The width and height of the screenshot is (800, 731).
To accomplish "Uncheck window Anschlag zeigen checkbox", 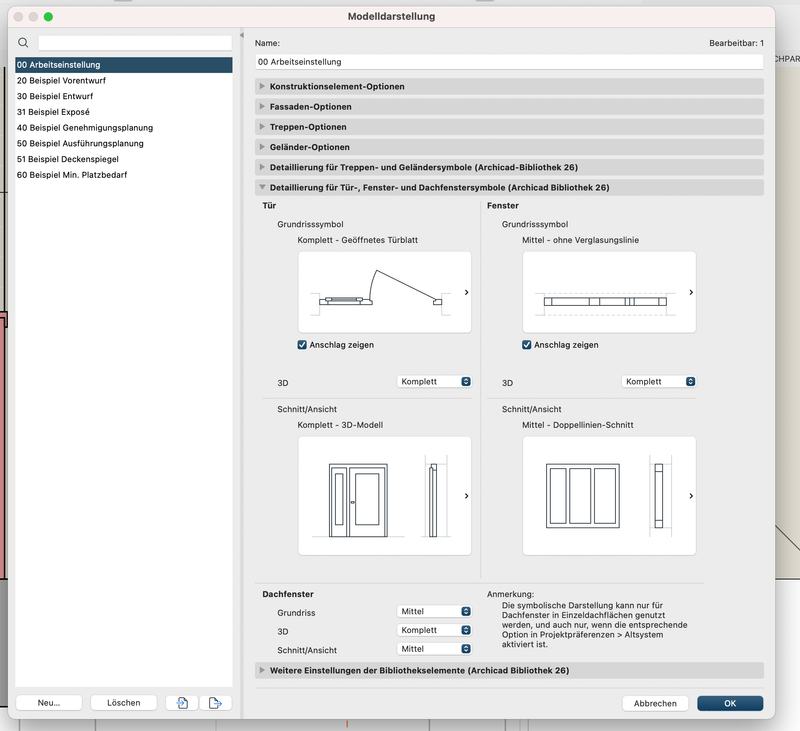I will (527, 345).
